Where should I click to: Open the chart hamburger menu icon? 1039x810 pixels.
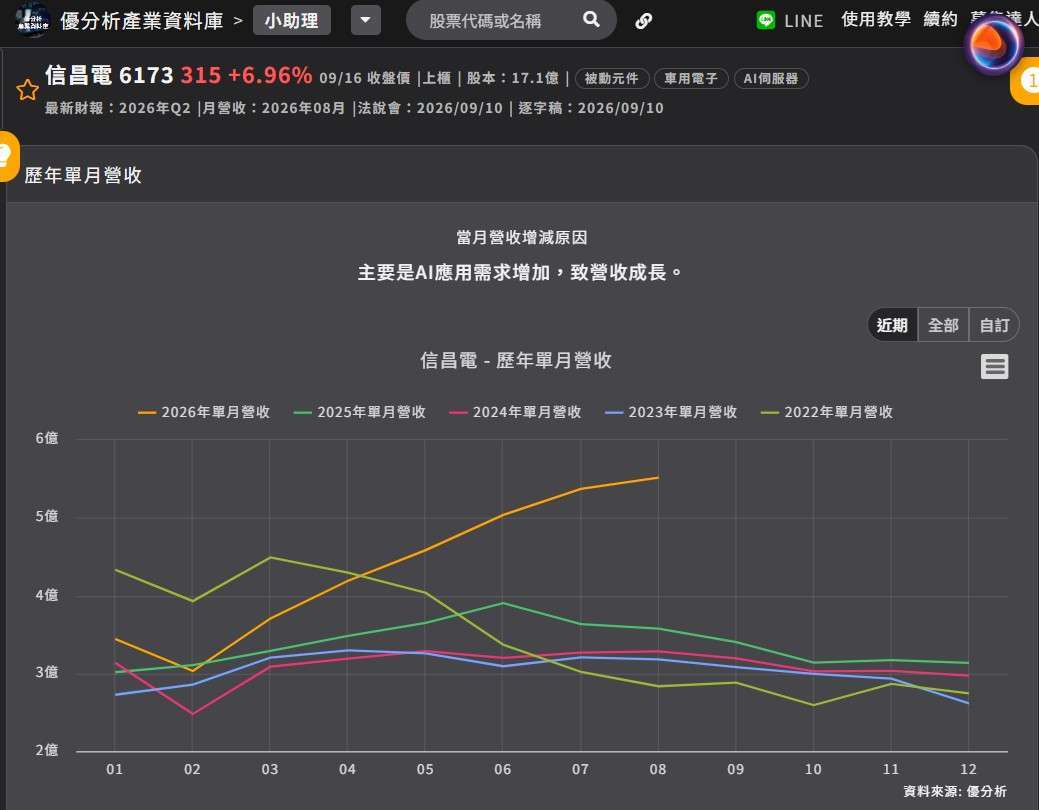coord(994,366)
